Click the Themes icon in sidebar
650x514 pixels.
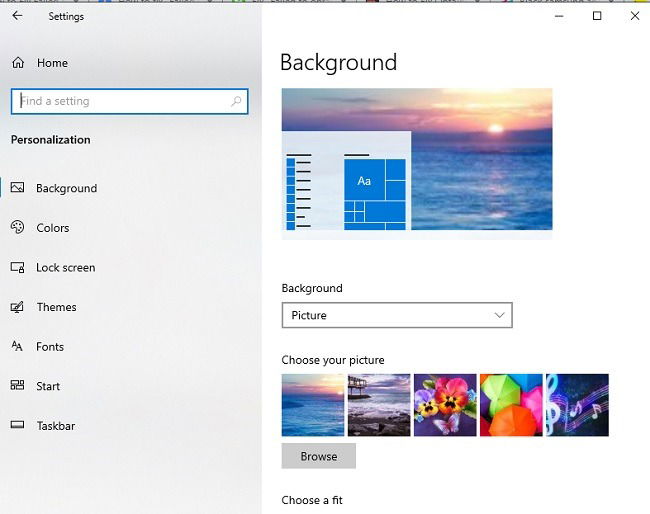pyautogui.click(x=17, y=307)
